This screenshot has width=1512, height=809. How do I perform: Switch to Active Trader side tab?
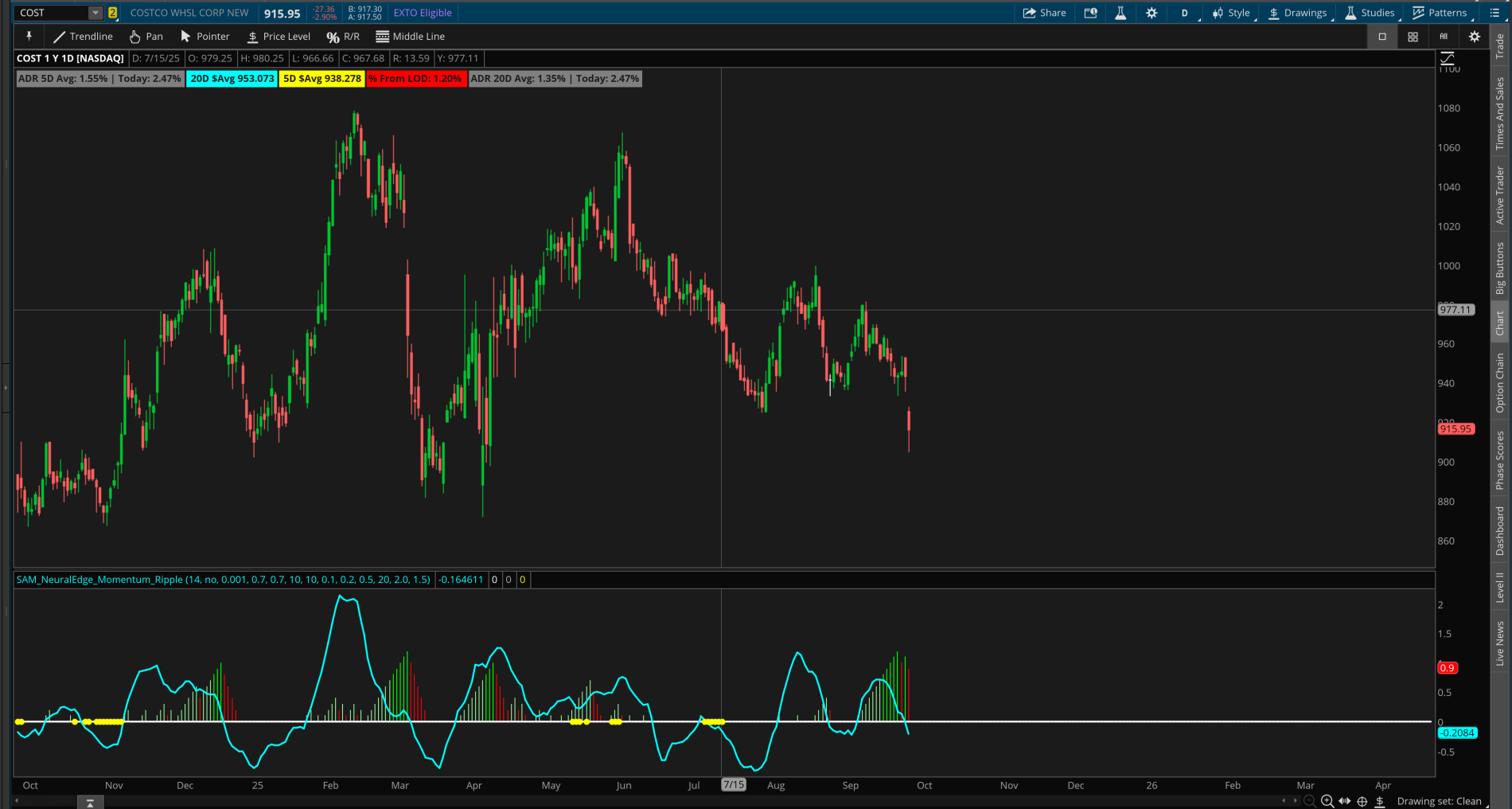(1500, 195)
